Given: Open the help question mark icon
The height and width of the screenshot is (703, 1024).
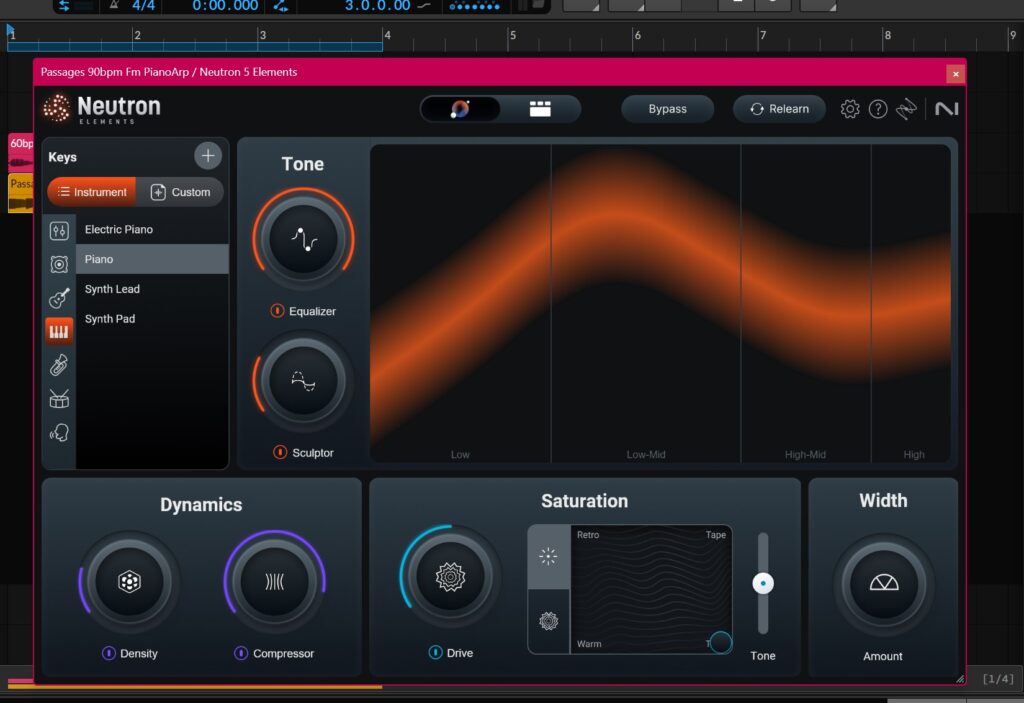Looking at the screenshot, I should pos(878,109).
